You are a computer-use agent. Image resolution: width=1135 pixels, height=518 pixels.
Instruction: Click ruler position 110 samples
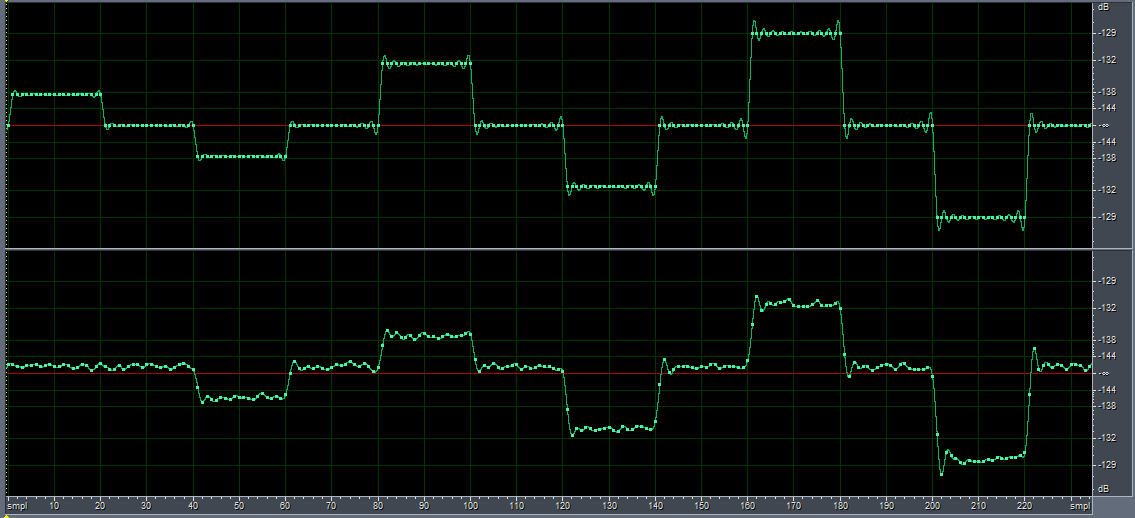pyautogui.click(x=517, y=506)
